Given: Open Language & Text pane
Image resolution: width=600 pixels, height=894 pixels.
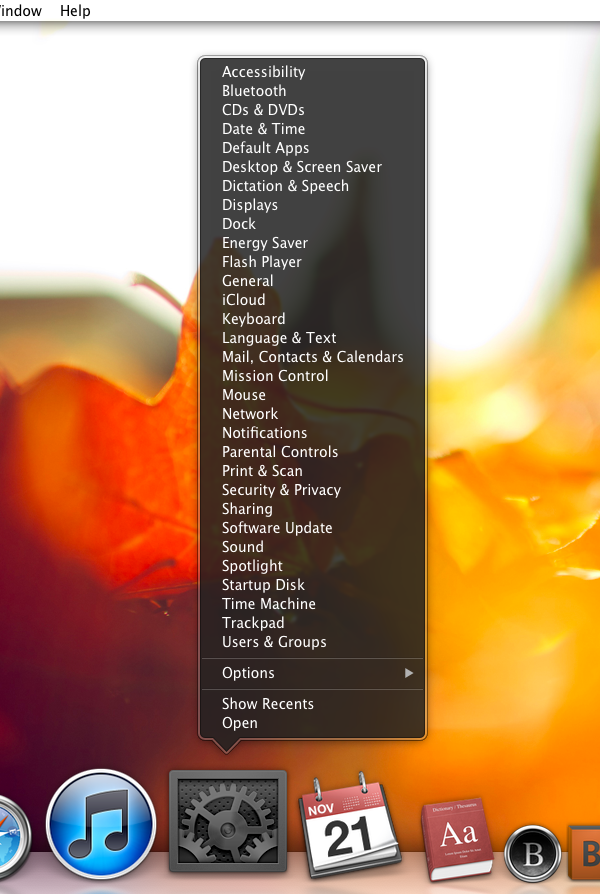Looking at the screenshot, I should click(279, 338).
